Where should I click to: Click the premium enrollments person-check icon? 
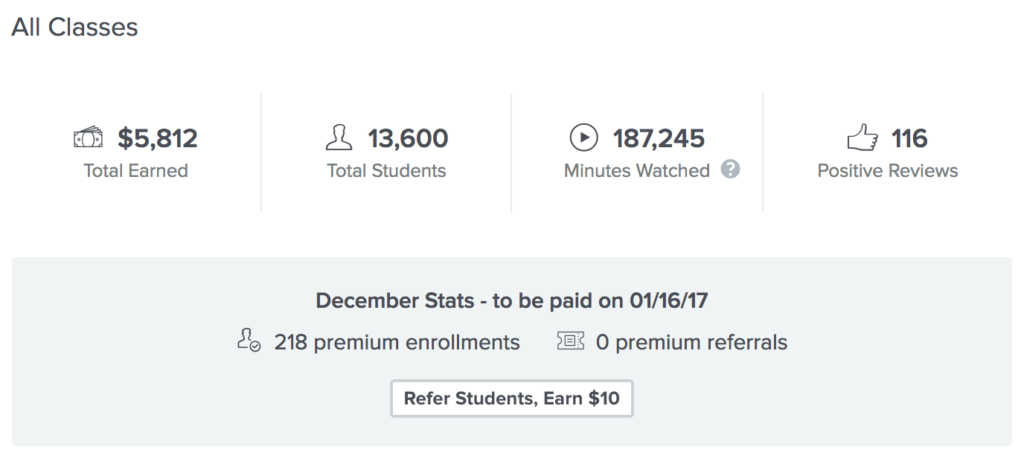[x=249, y=342]
